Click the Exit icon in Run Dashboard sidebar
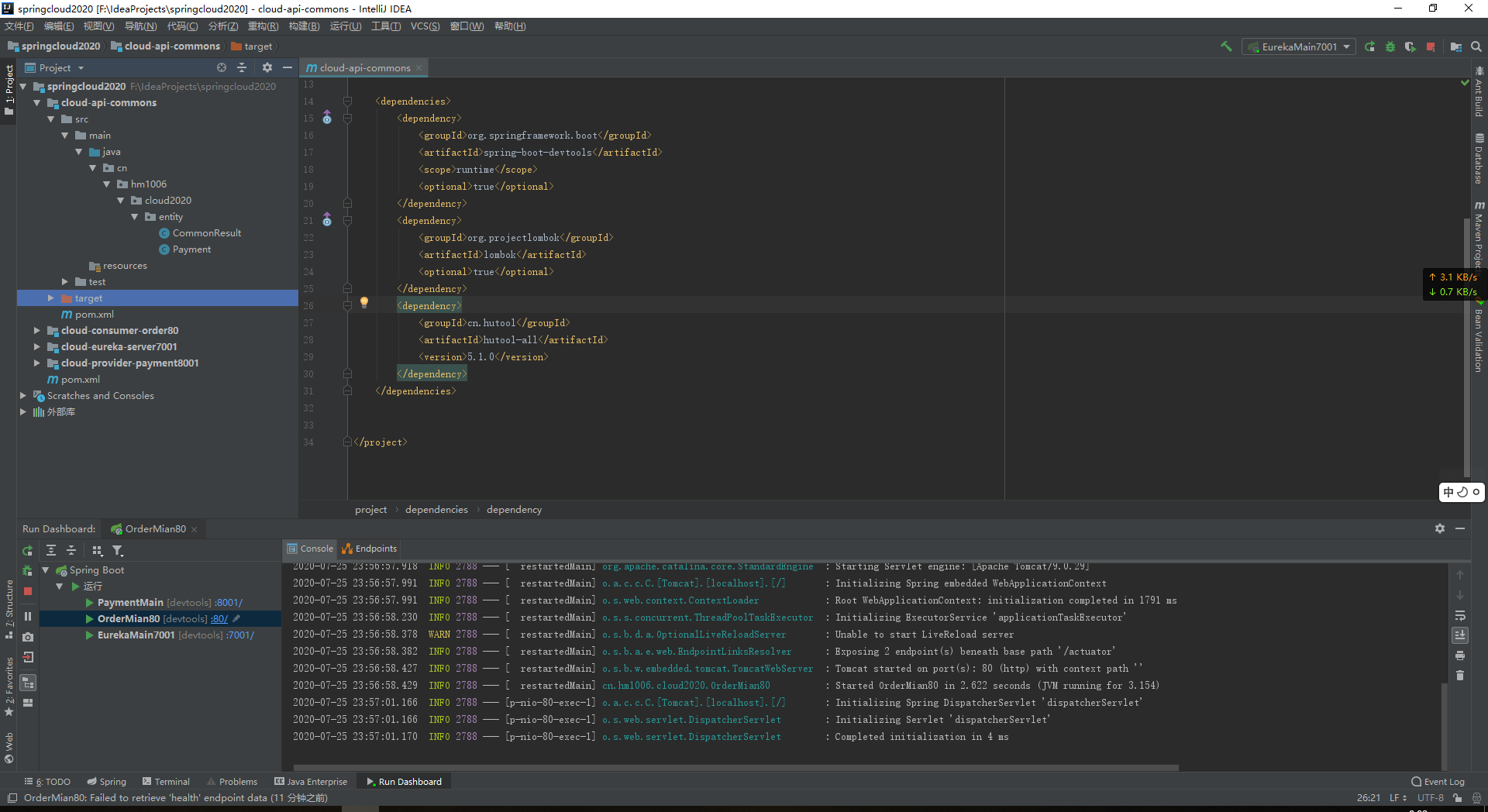The height and width of the screenshot is (812, 1488). [28, 657]
